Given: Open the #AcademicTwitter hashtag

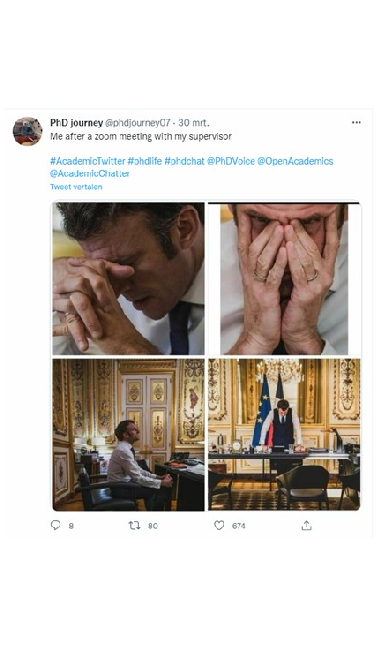Looking at the screenshot, I should tap(88, 161).
